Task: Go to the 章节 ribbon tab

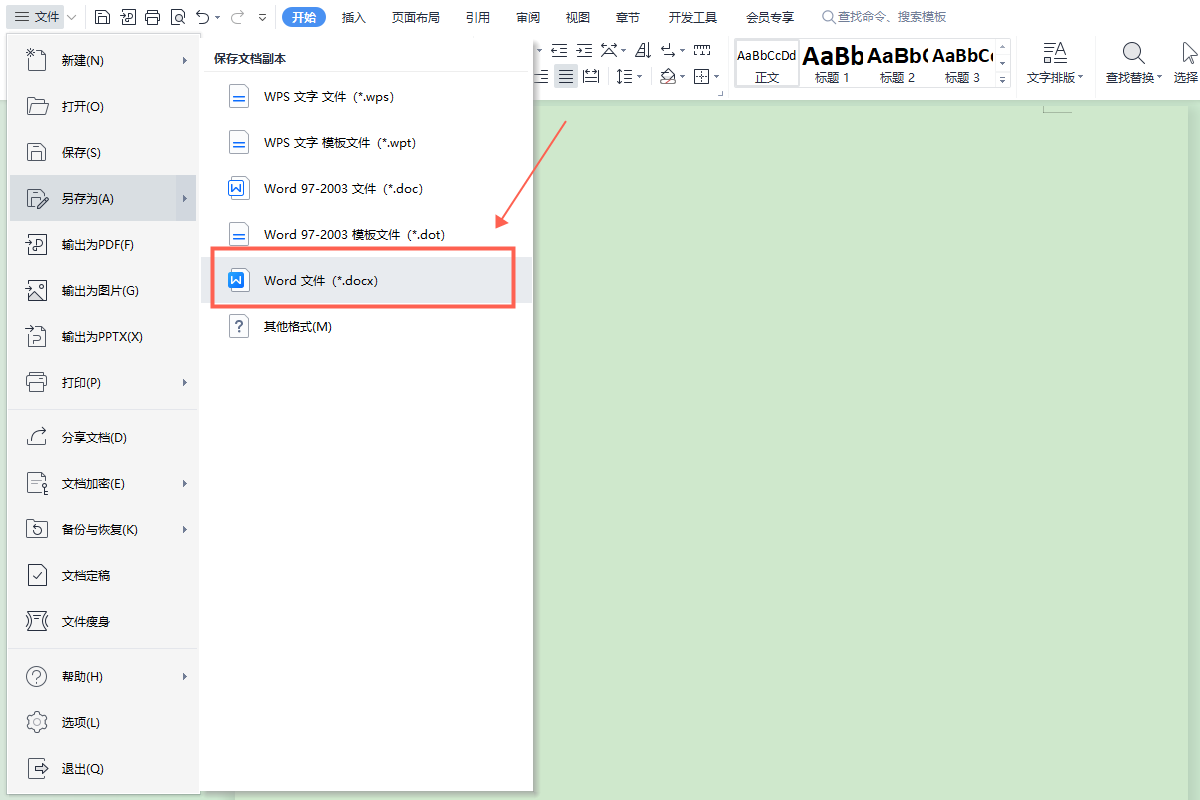Action: coord(628,17)
